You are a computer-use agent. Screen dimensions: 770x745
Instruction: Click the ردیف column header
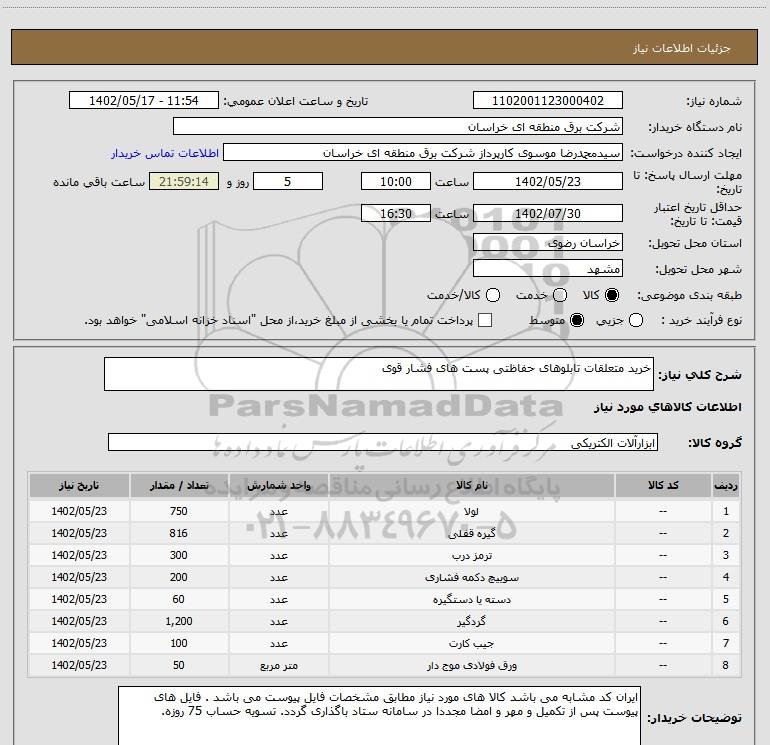(x=726, y=485)
